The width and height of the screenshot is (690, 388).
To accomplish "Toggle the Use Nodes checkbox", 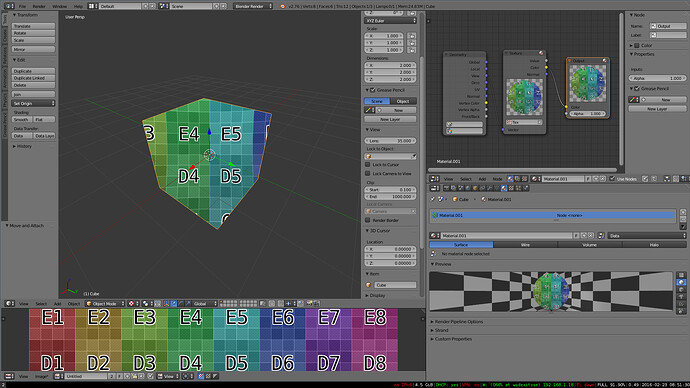I will click(x=612, y=179).
